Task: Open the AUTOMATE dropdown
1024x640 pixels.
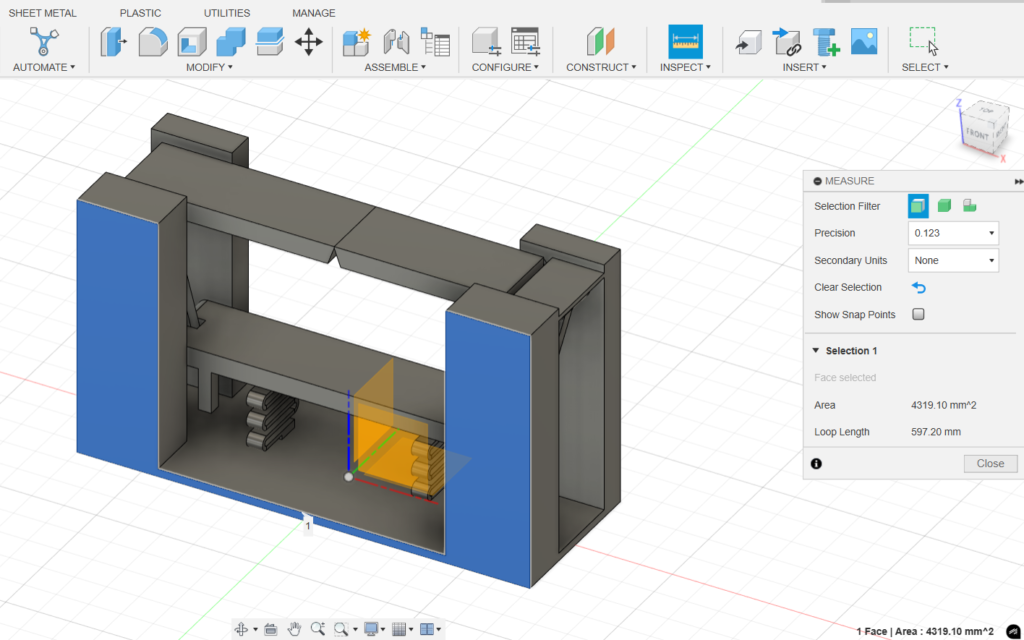Action: pyautogui.click(x=44, y=67)
